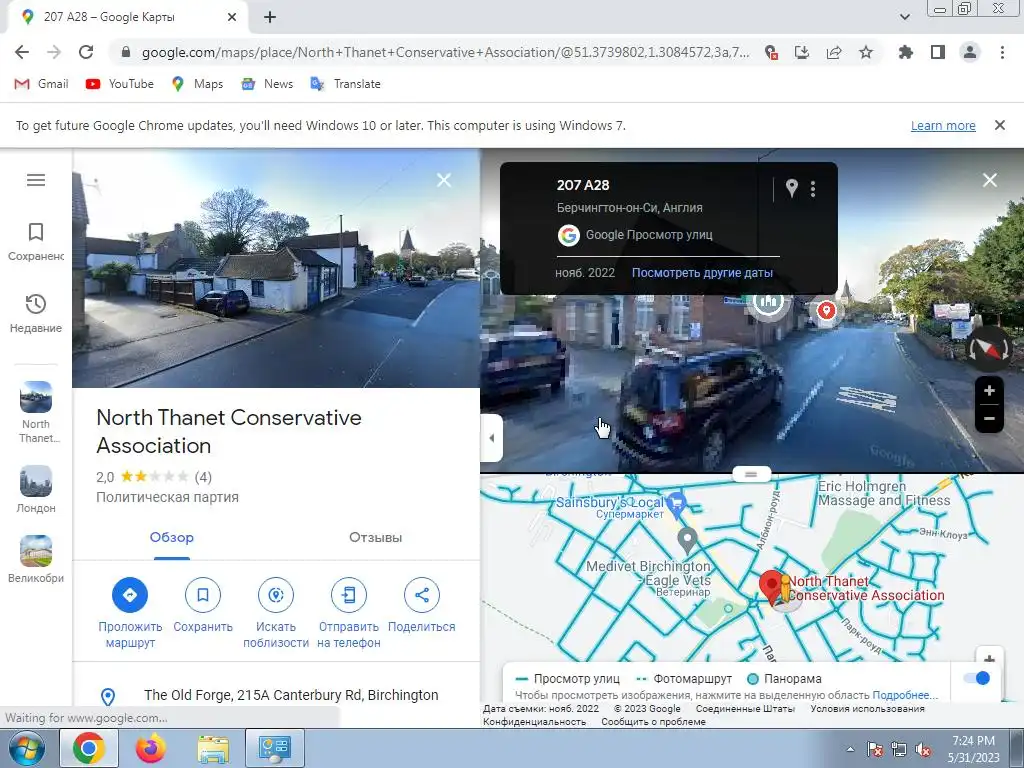Open the Chrome side panel icon
1024x768 pixels.
(938, 52)
